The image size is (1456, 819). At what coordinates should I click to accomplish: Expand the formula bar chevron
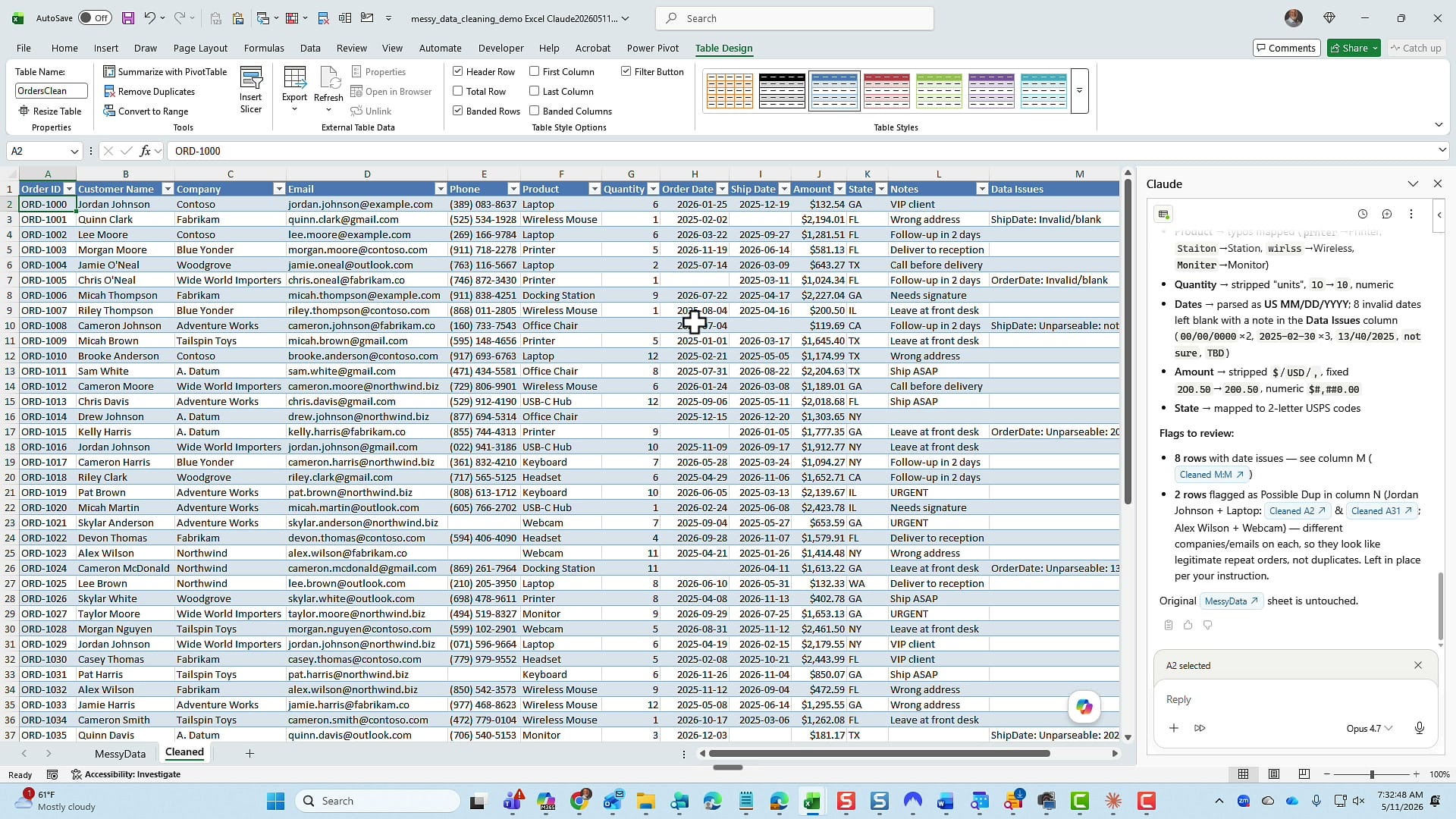1442,150
